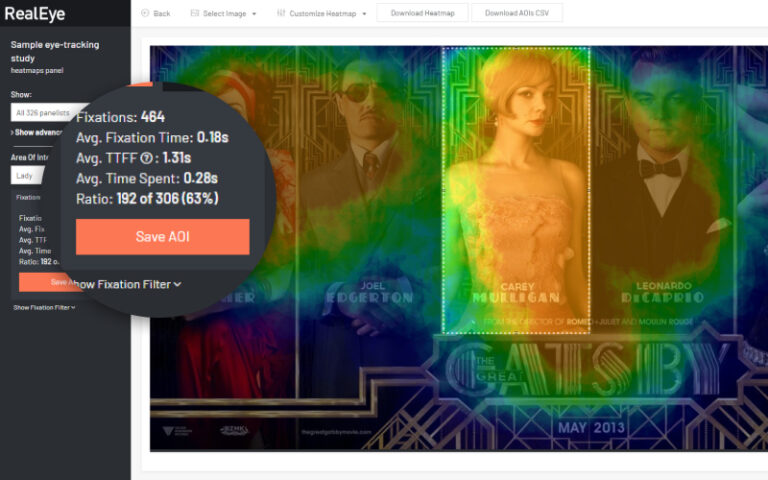
Task: Click the Fixation tab in sidebar panel
Action: click(x=29, y=198)
